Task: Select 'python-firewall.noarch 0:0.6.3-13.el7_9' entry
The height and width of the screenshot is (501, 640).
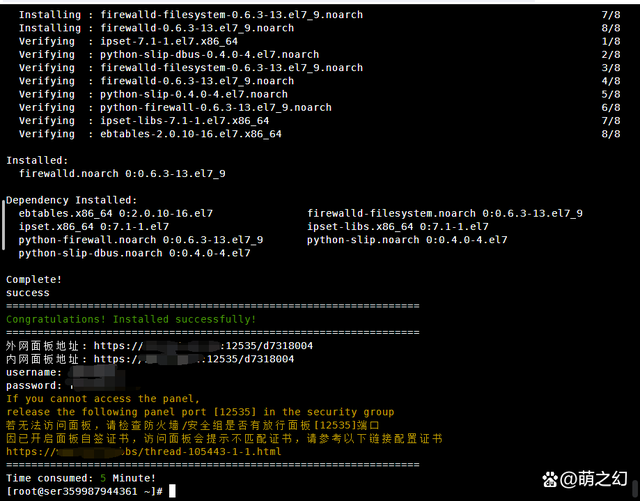Action: point(141,240)
